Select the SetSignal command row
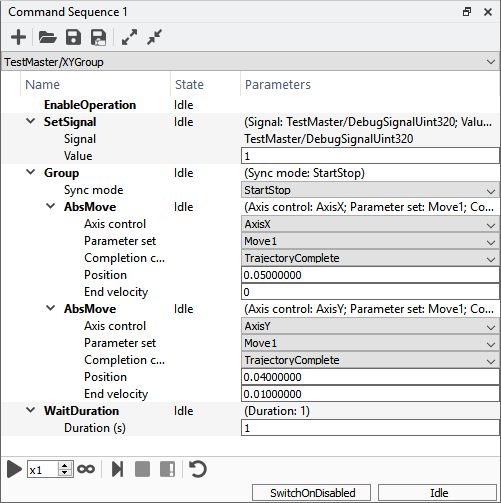 [250, 122]
